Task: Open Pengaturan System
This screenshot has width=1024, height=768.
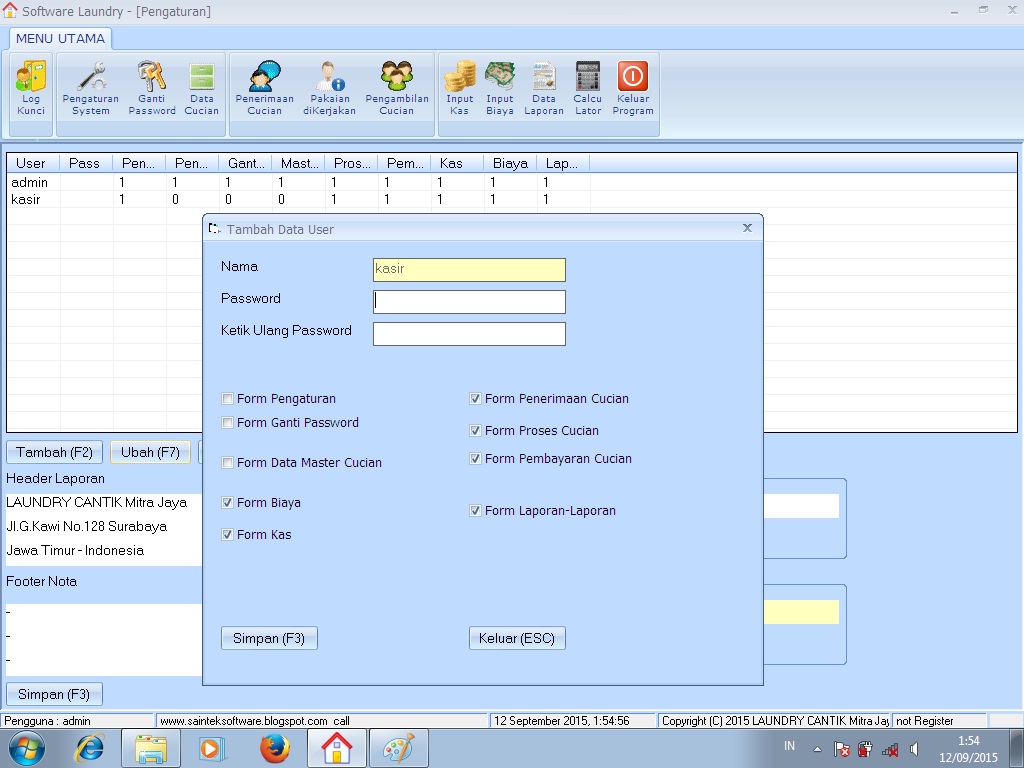Action: pyautogui.click(x=90, y=88)
